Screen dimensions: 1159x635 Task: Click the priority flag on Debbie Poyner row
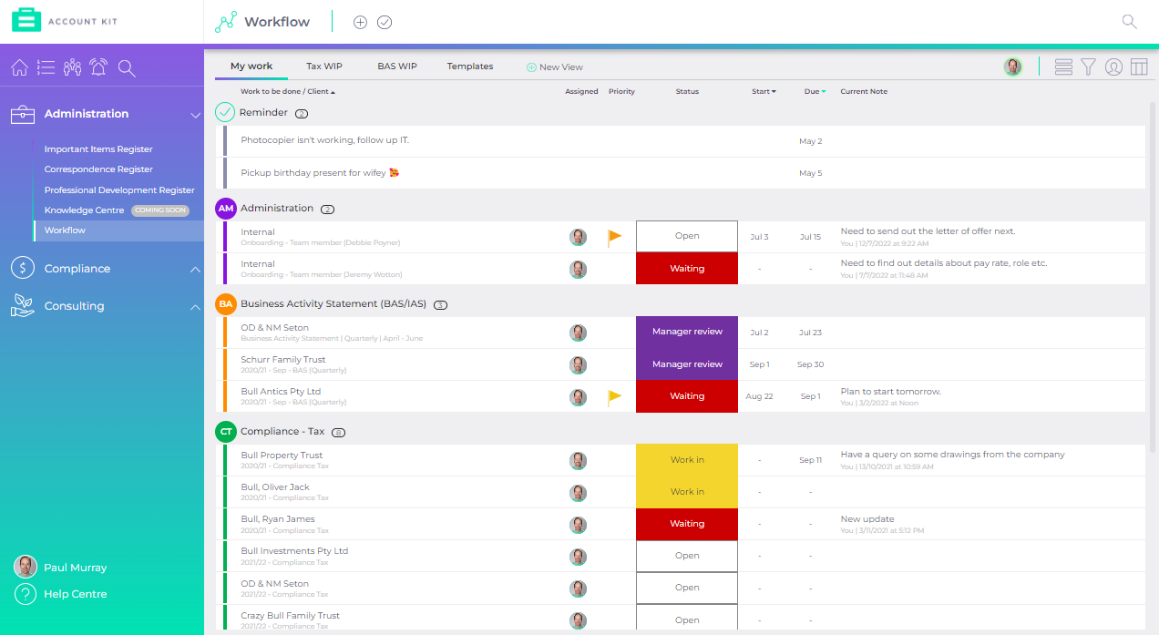coord(614,237)
